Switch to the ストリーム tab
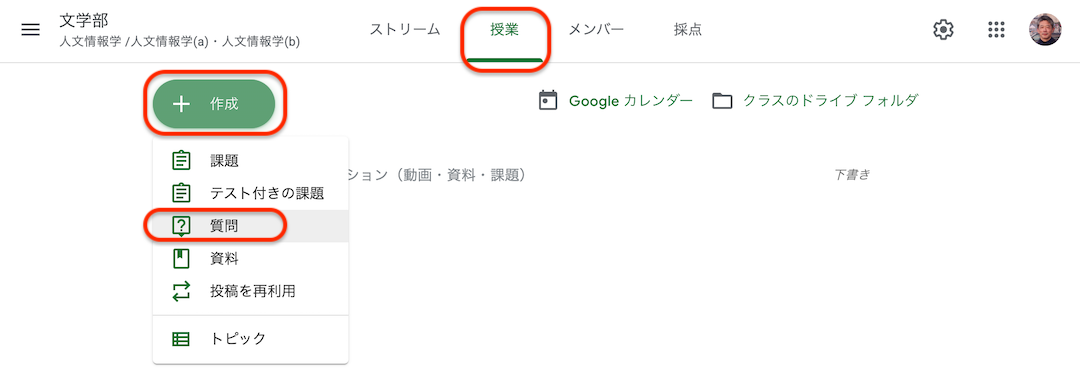 click(405, 30)
